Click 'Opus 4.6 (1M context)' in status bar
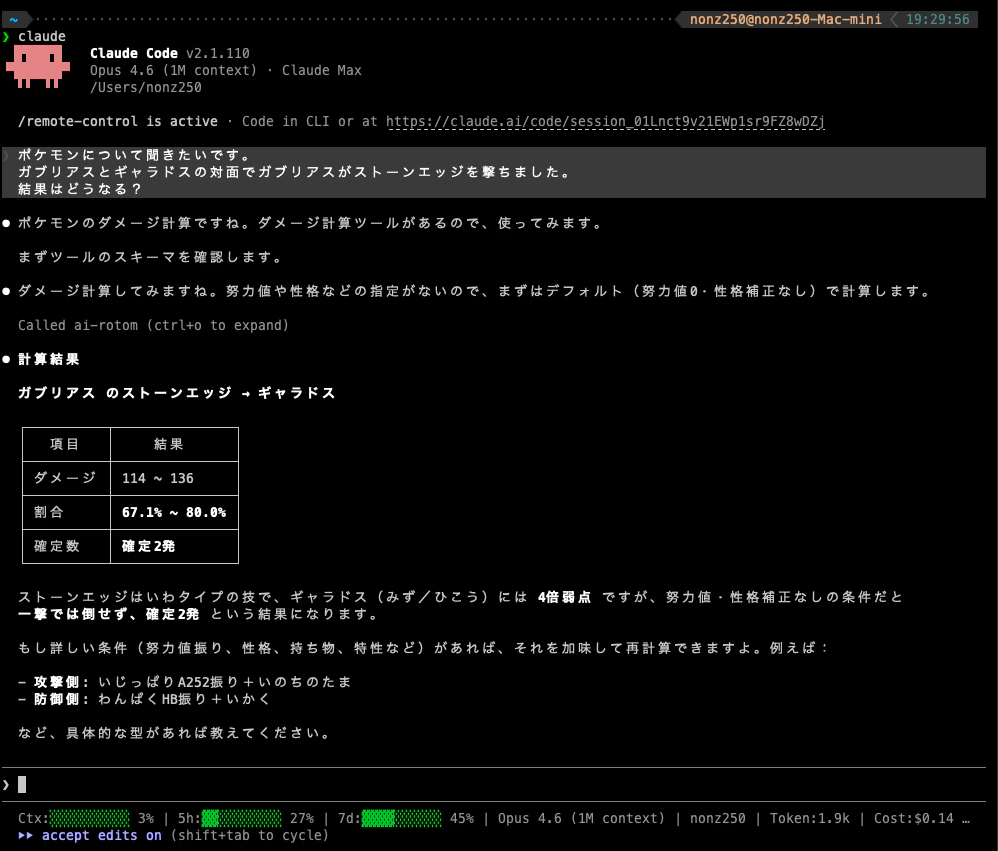This screenshot has width=998, height=851. tap(581, 818)
